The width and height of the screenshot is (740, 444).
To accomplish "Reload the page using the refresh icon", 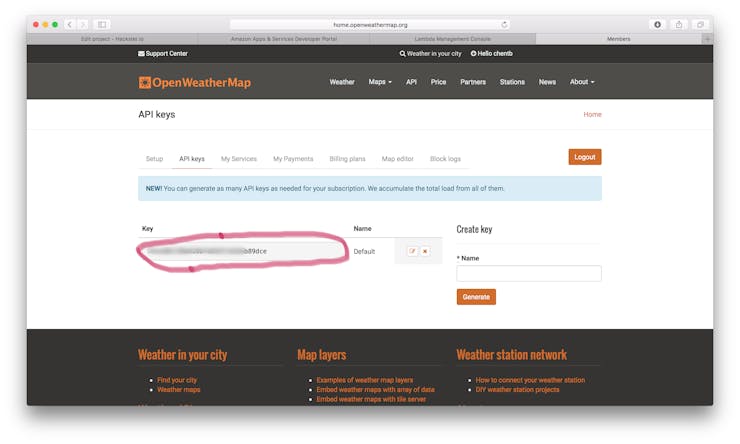I will pyautogui.click(x=504, y=25).
